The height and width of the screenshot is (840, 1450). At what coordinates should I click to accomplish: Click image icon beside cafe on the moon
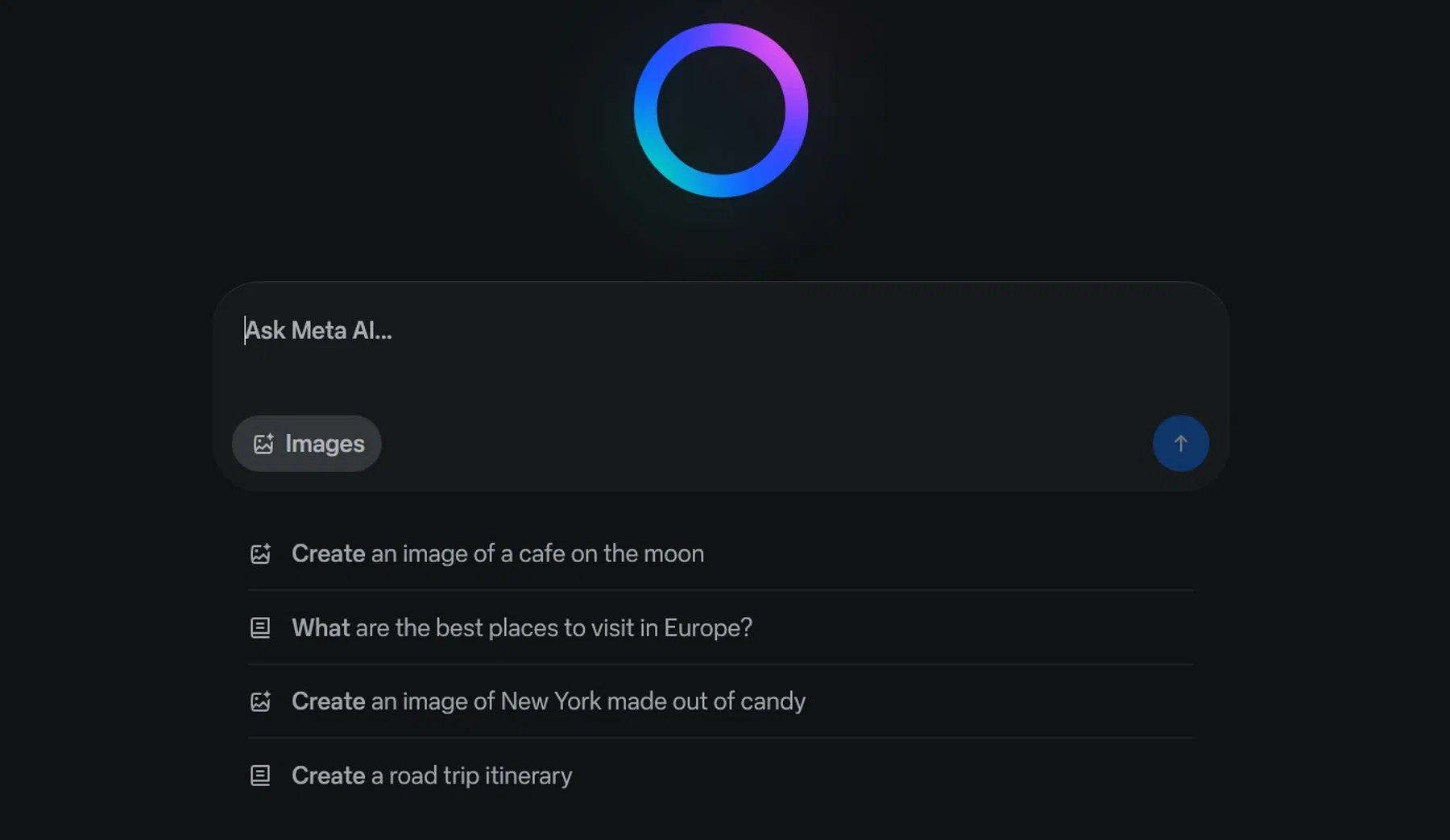click(260, 554)
